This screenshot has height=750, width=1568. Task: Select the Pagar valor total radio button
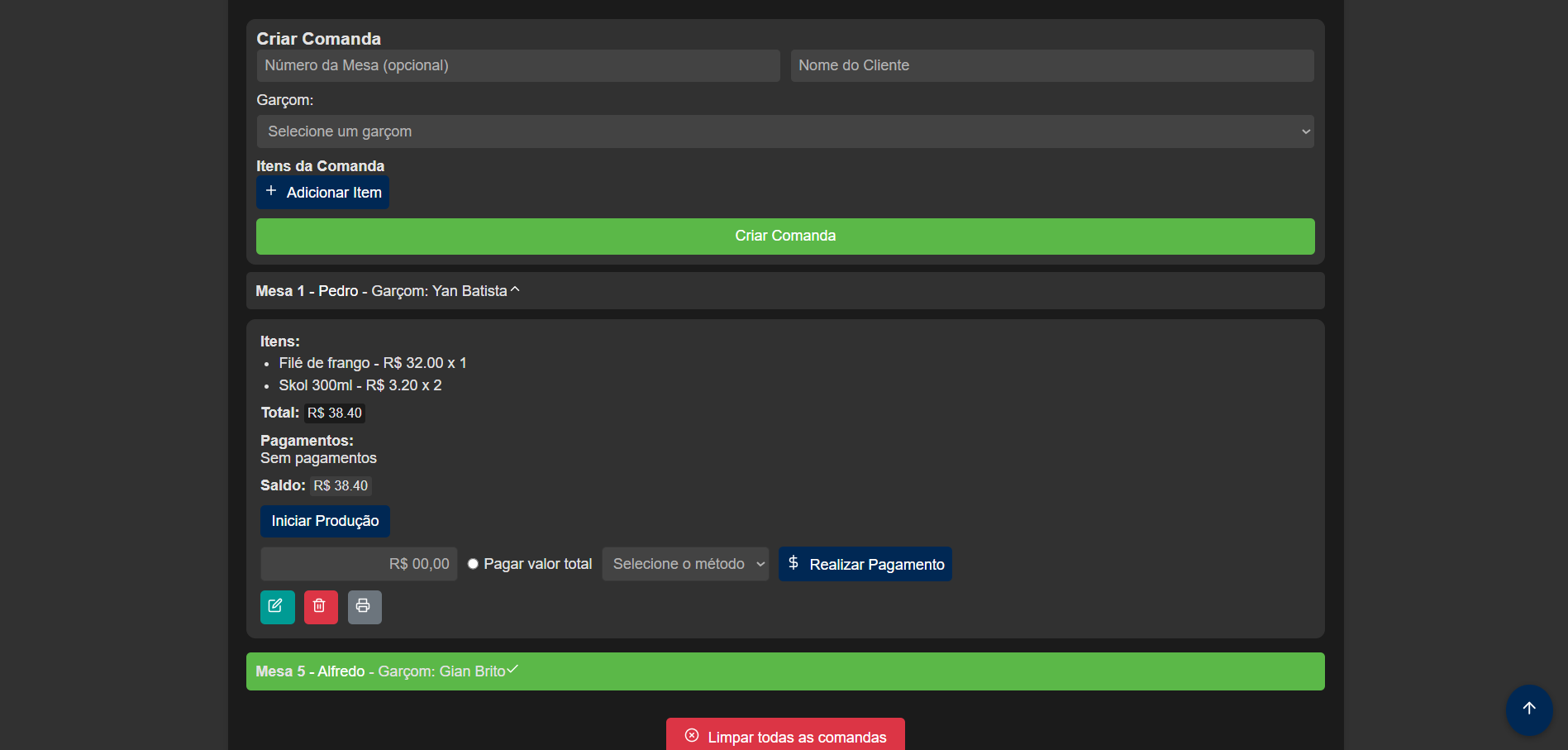tap(473, 564)
